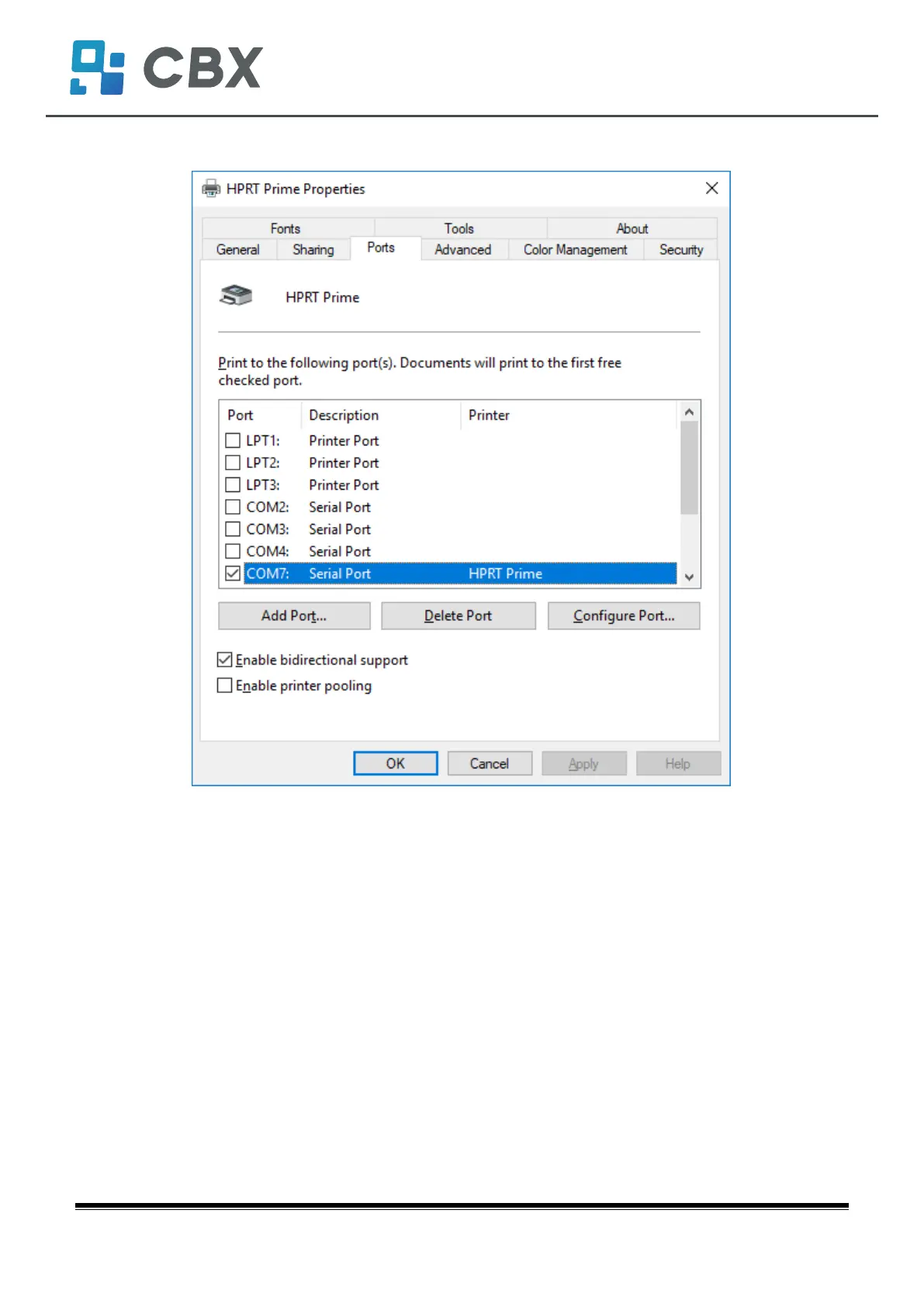
Task: Check the COM4 port checkbox
Action: tap(233, 551)
